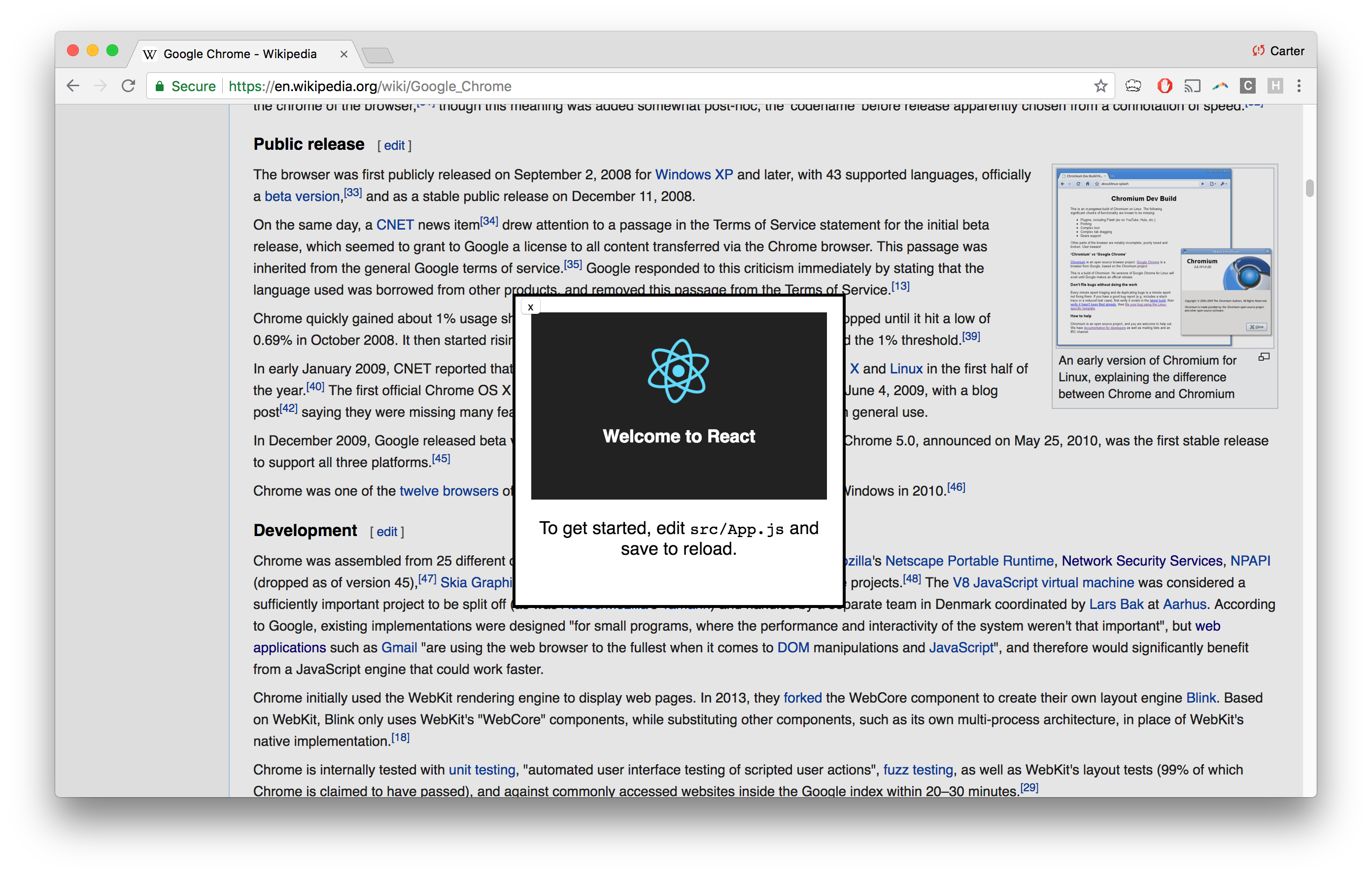Open the CNET link
1372x876 pixels.
[395, 224]
